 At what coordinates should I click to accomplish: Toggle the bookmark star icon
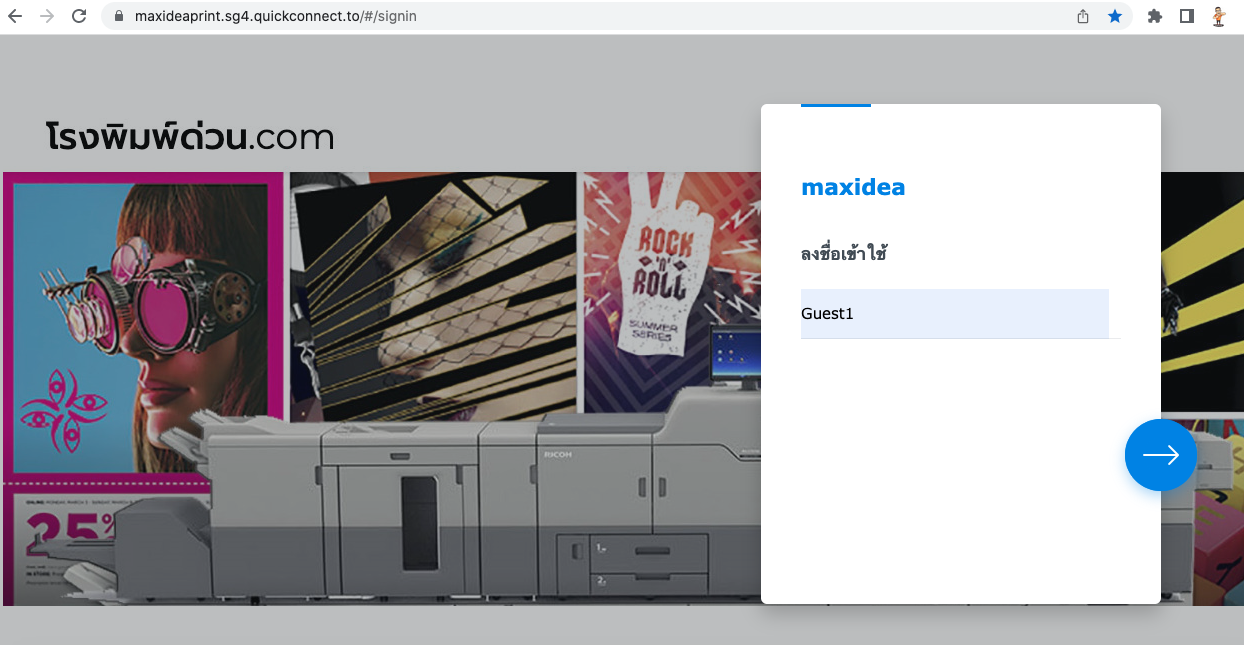tap(1114, 16)
